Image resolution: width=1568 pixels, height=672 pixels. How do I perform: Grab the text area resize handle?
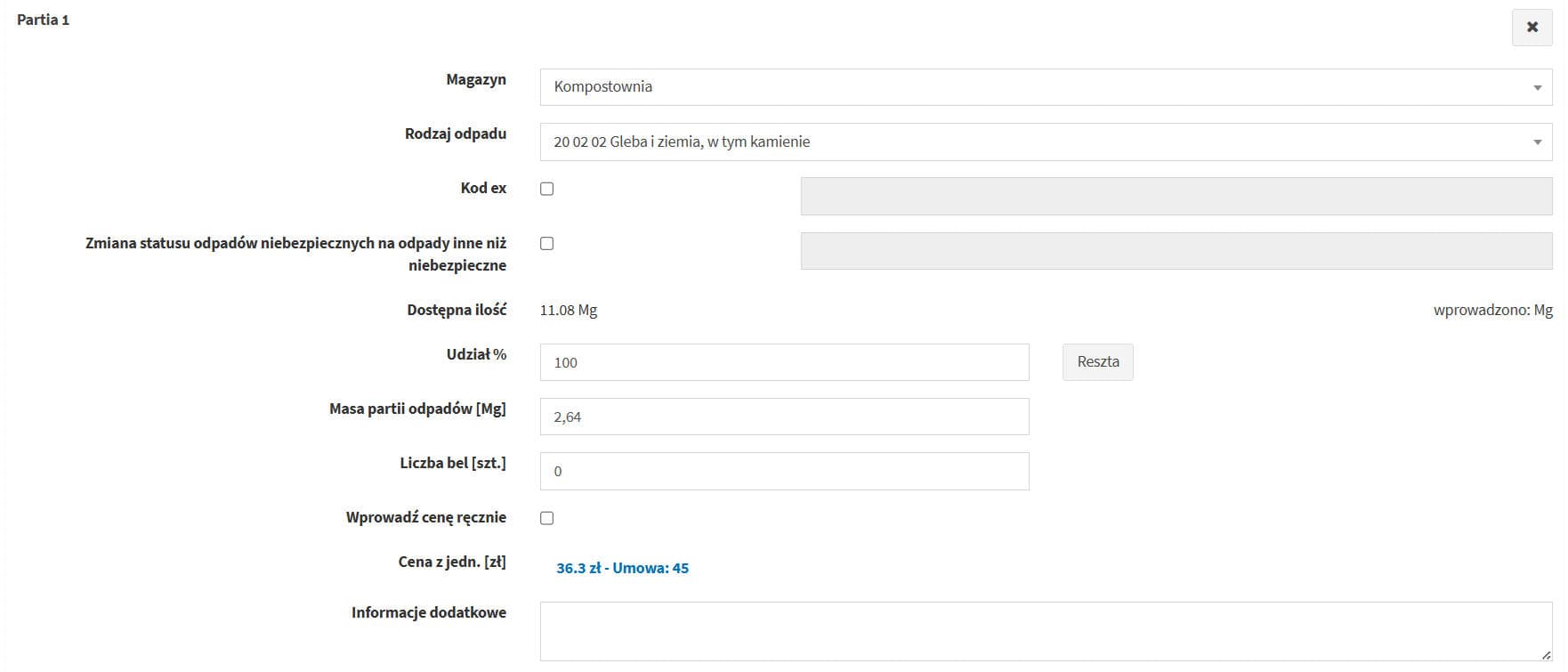[x=1546, y=655]
